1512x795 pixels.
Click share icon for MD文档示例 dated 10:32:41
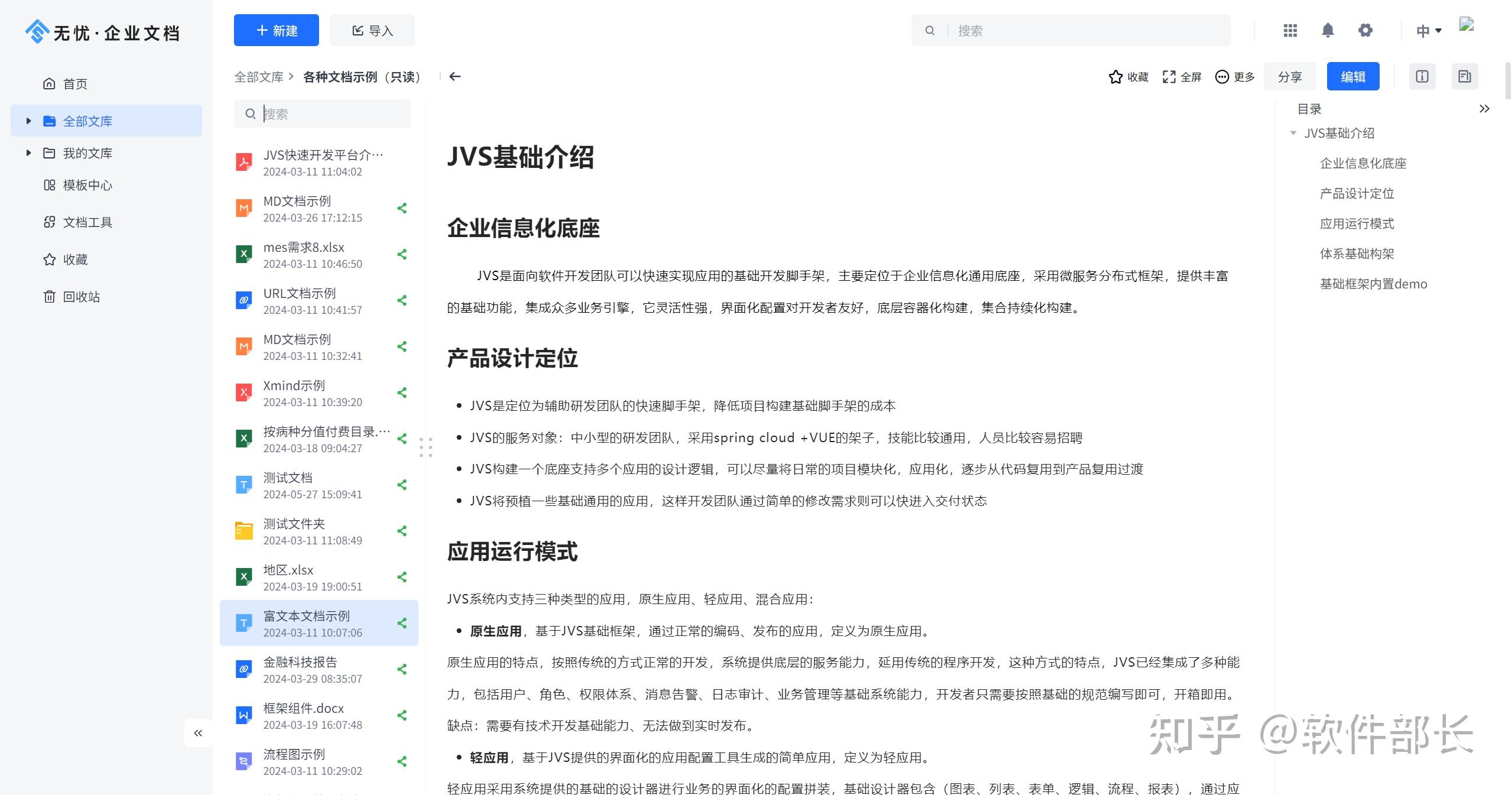pyautogui.click(x=402, y=346)
